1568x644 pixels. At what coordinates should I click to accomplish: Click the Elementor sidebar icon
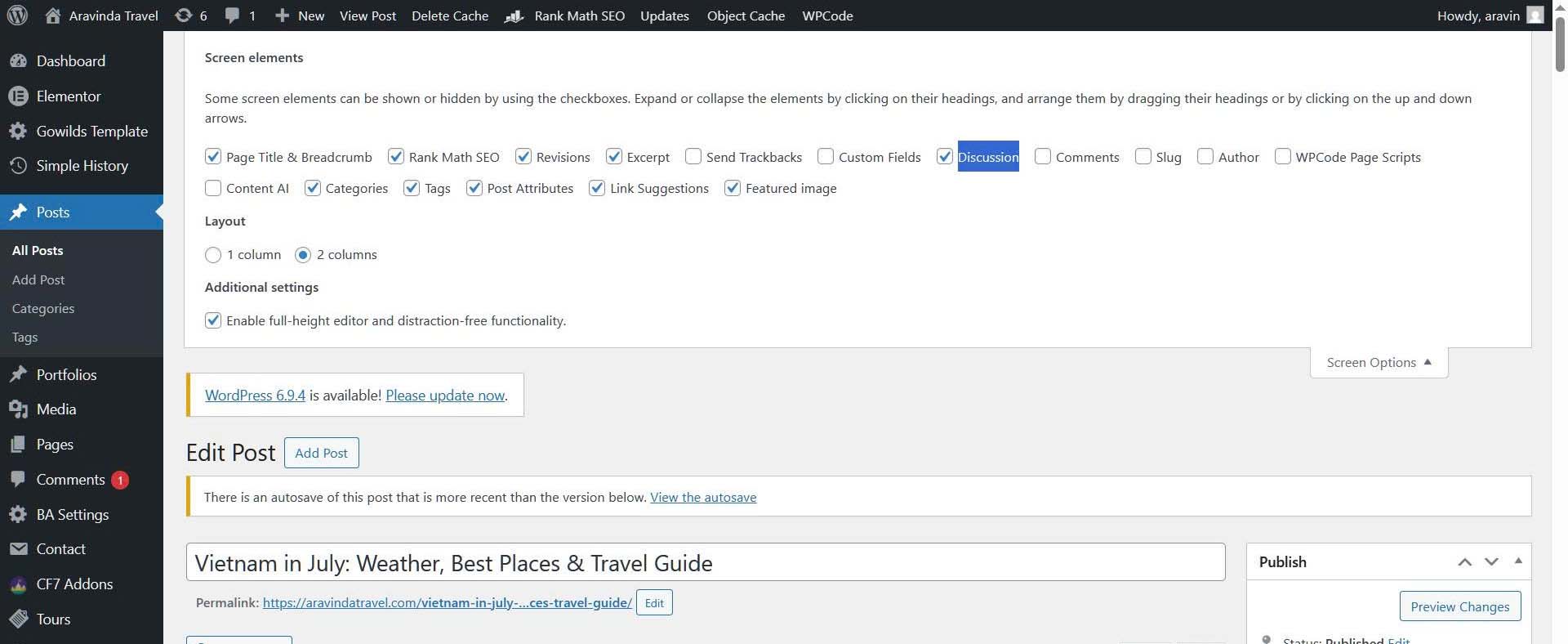click(x=18, y=96)
